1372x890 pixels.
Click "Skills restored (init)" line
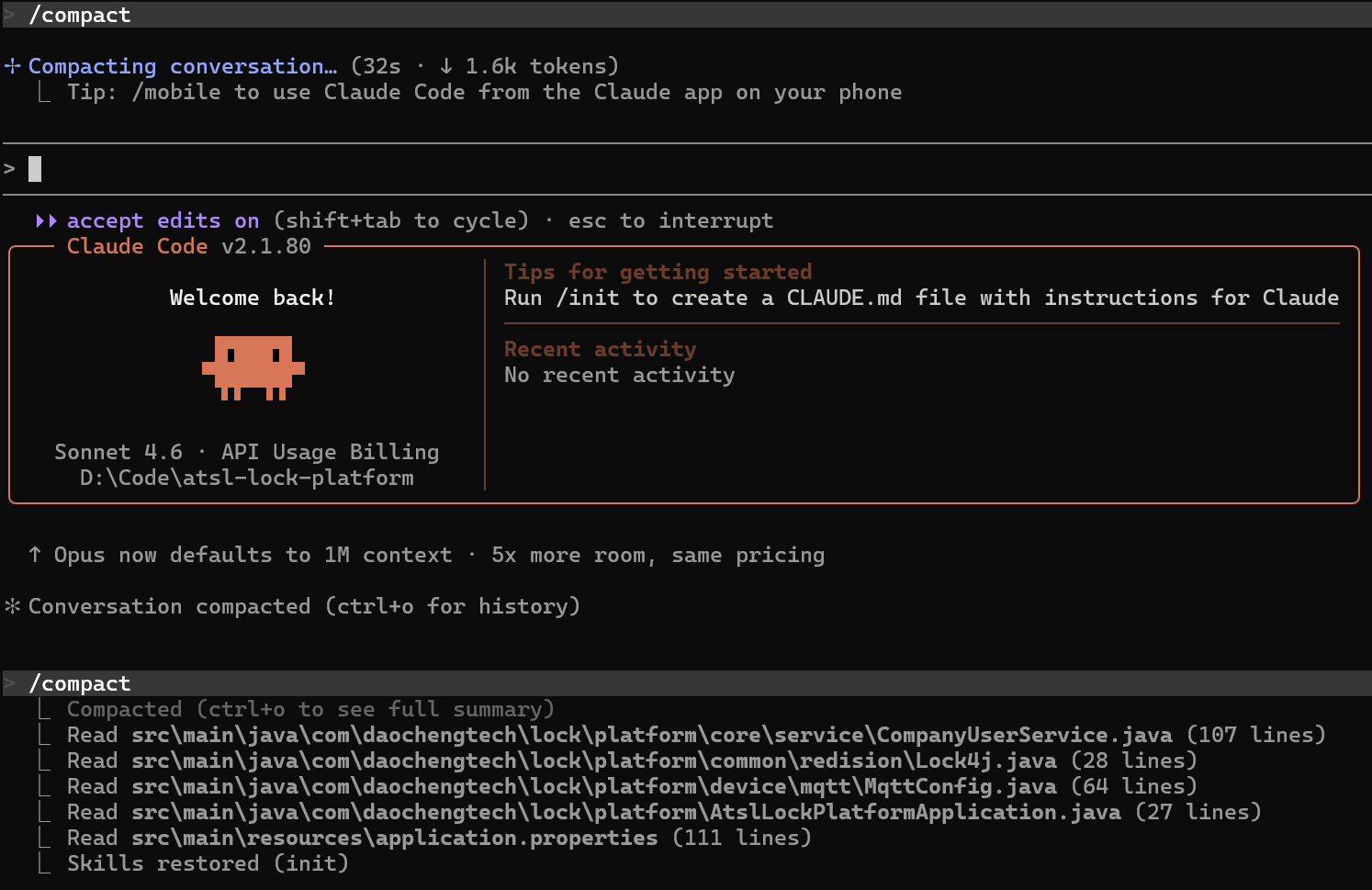tap(208, 863)
